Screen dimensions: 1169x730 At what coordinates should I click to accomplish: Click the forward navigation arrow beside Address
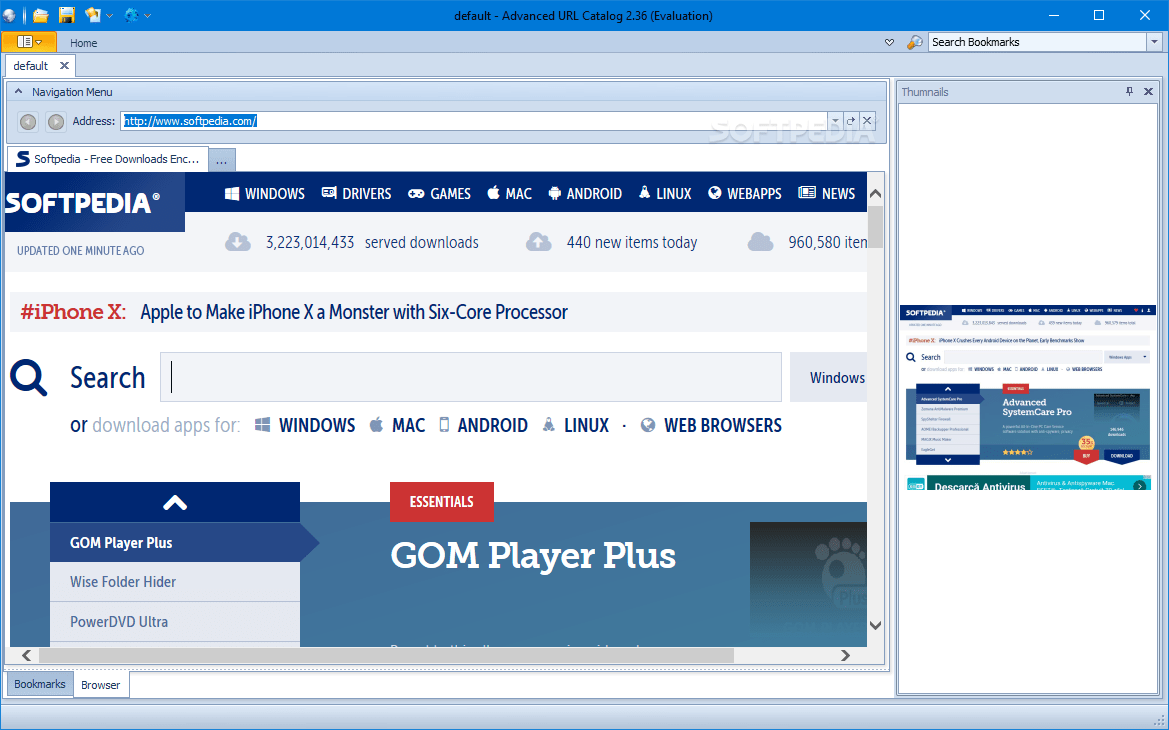[56, 121]
